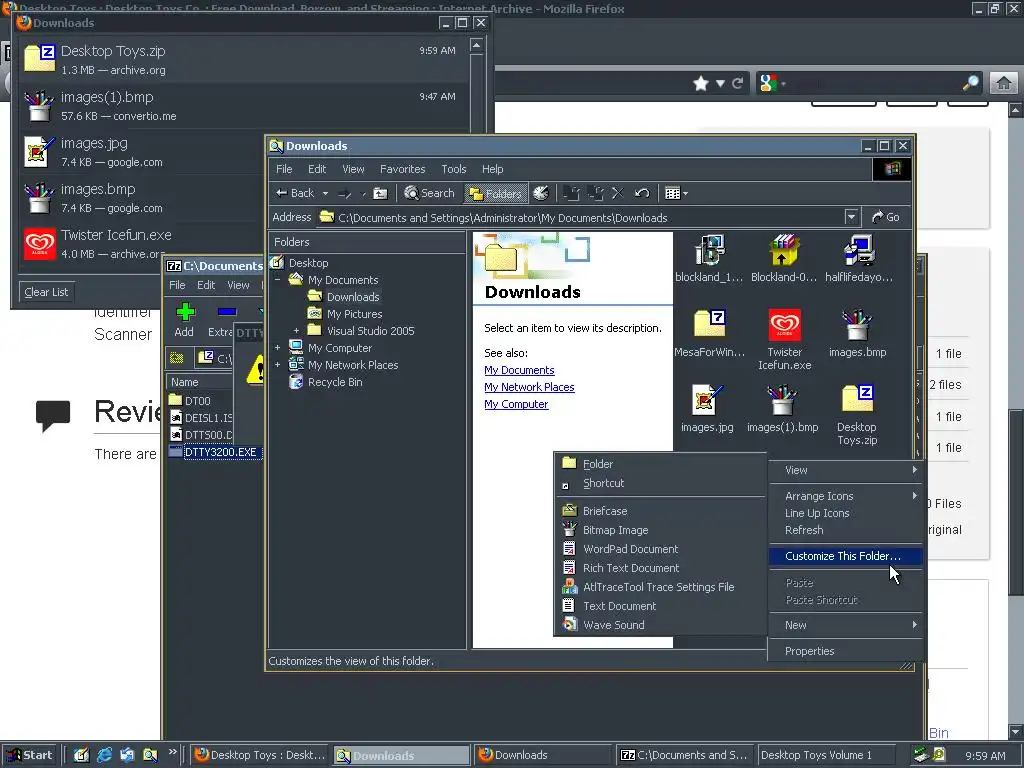The width and height of the screenshot is (1024, 768).
Task: Open Internet Explorer from Quick Launch
Action: 104,755
